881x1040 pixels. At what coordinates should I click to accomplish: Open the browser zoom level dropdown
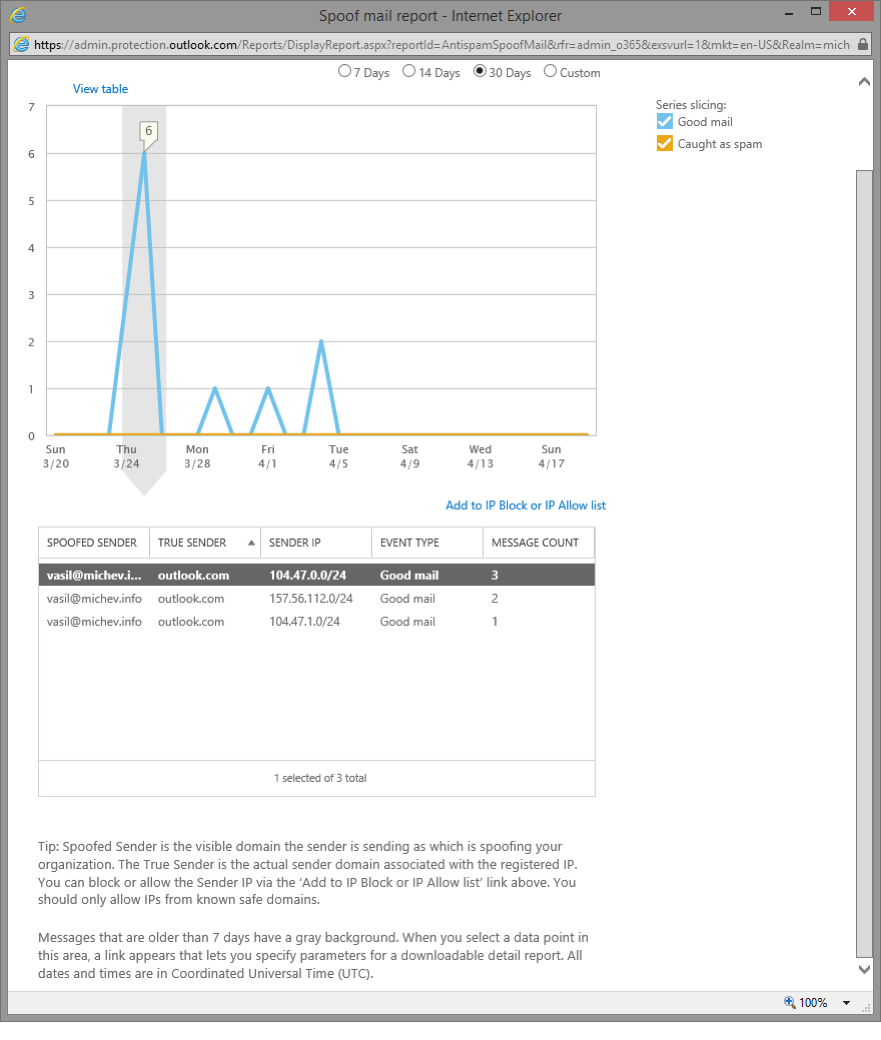click(846, 1002)
